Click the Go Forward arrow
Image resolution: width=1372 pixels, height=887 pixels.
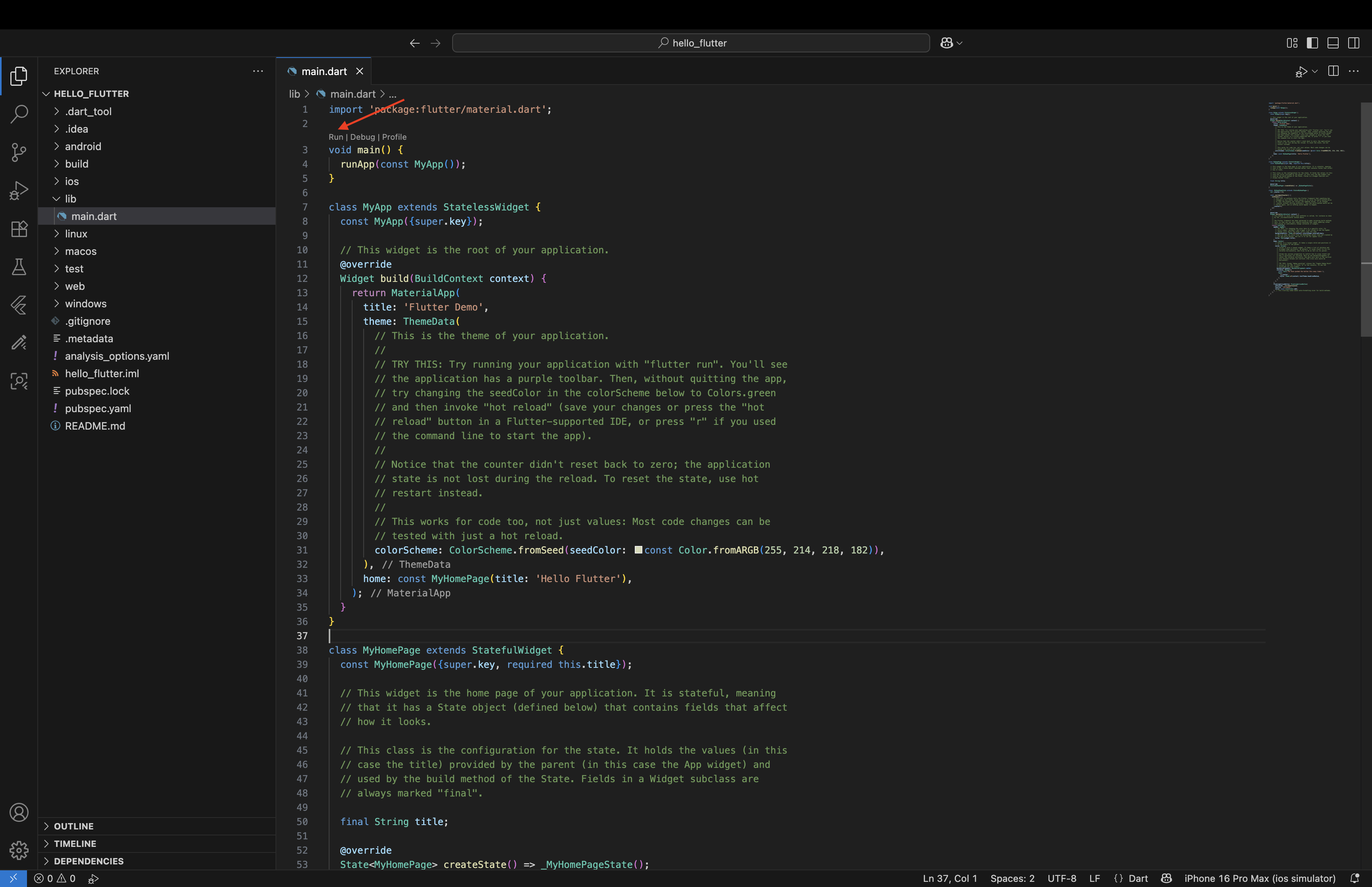click(x=436, y=43)
